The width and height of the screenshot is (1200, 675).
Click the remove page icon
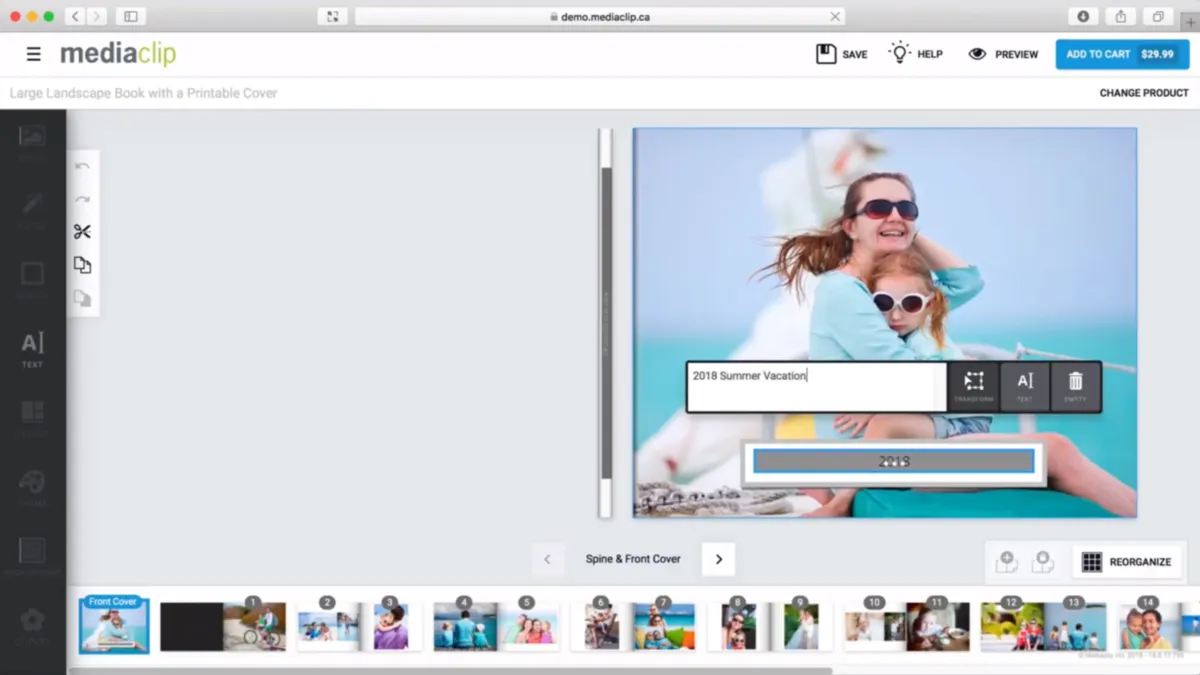coord(1042,561)
